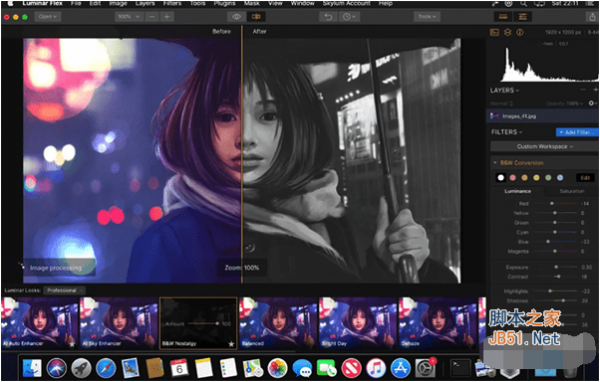600x382 pixels.
Task: Click the export share icon
Action: 592,17
